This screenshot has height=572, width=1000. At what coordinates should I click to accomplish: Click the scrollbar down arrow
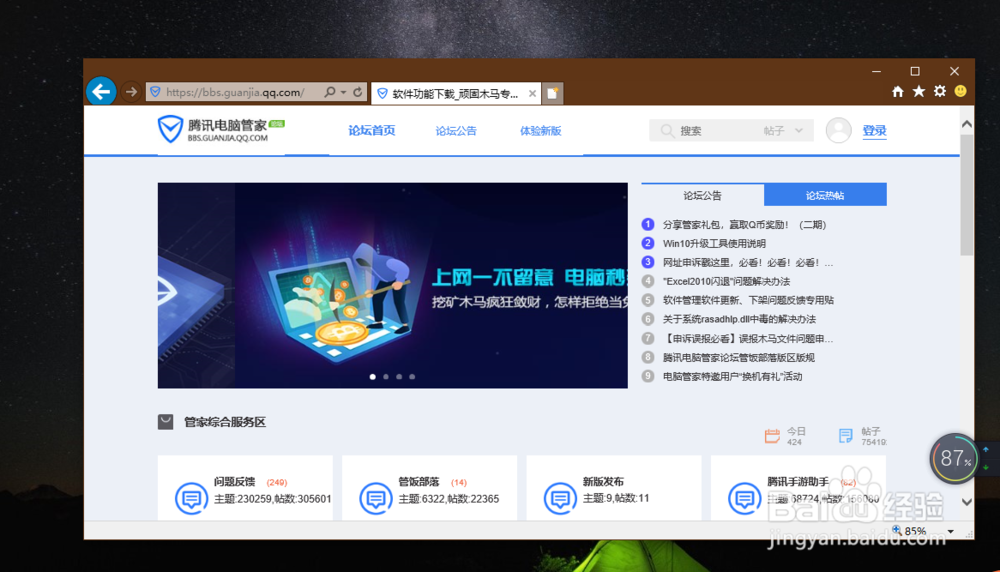click(x=967, y=502)
